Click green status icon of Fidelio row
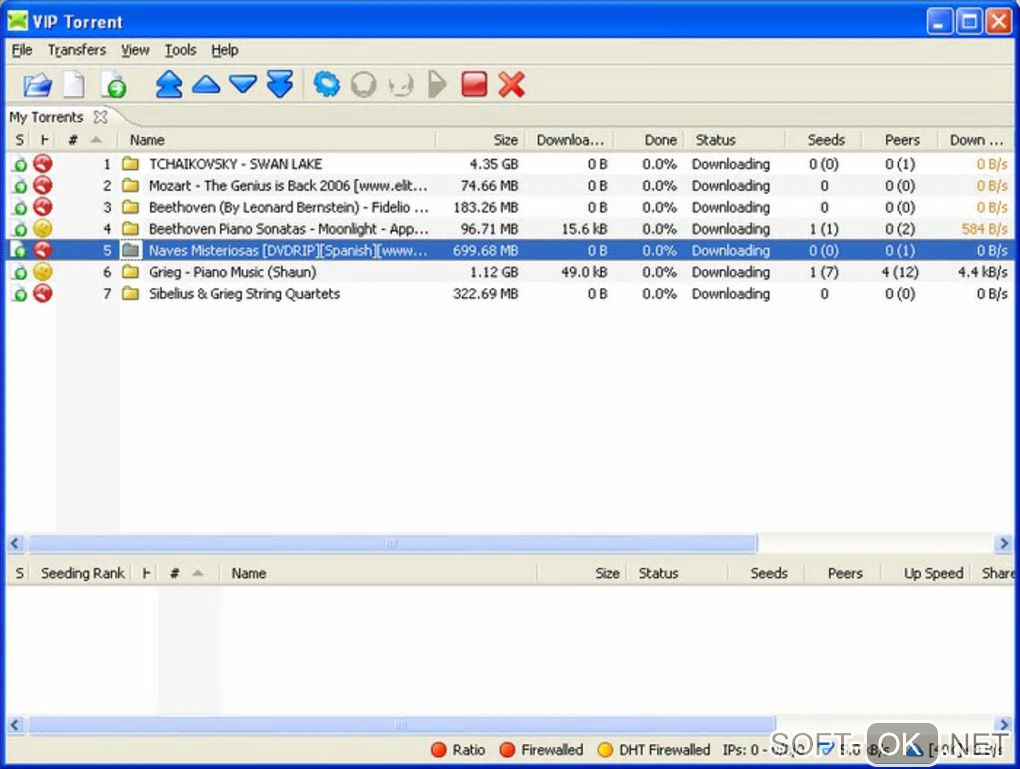This screenshot has height=769, width=1020. coord(20,208)
